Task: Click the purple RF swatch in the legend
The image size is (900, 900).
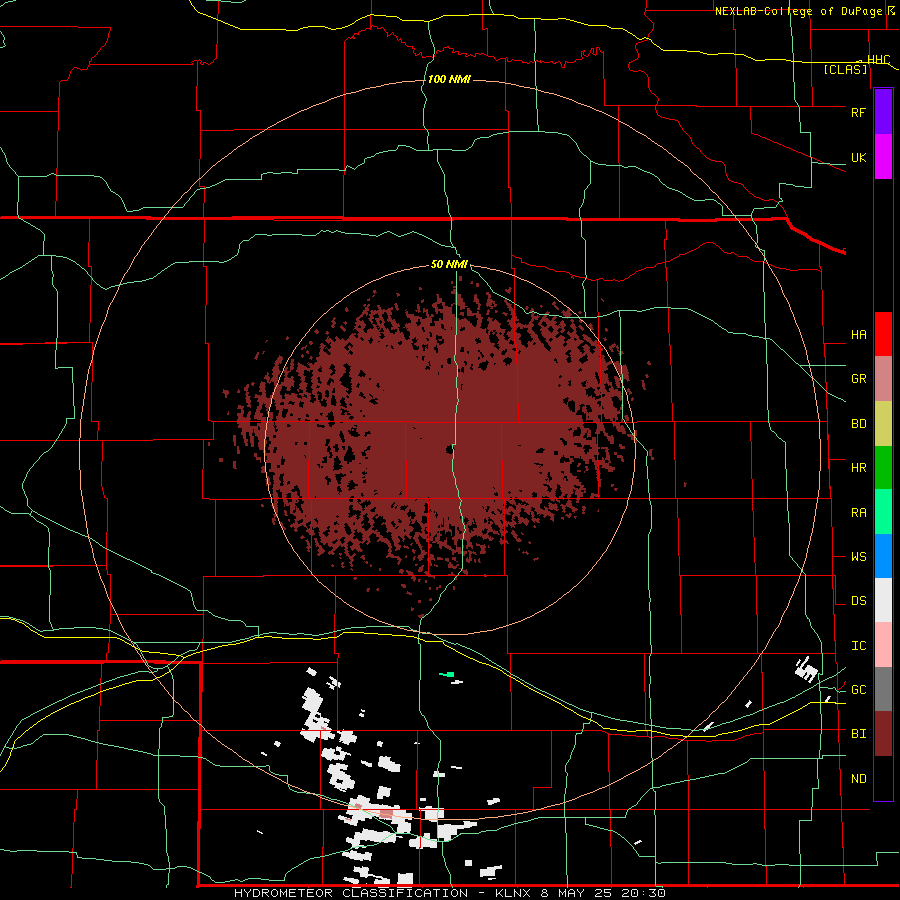Action: 883,112
